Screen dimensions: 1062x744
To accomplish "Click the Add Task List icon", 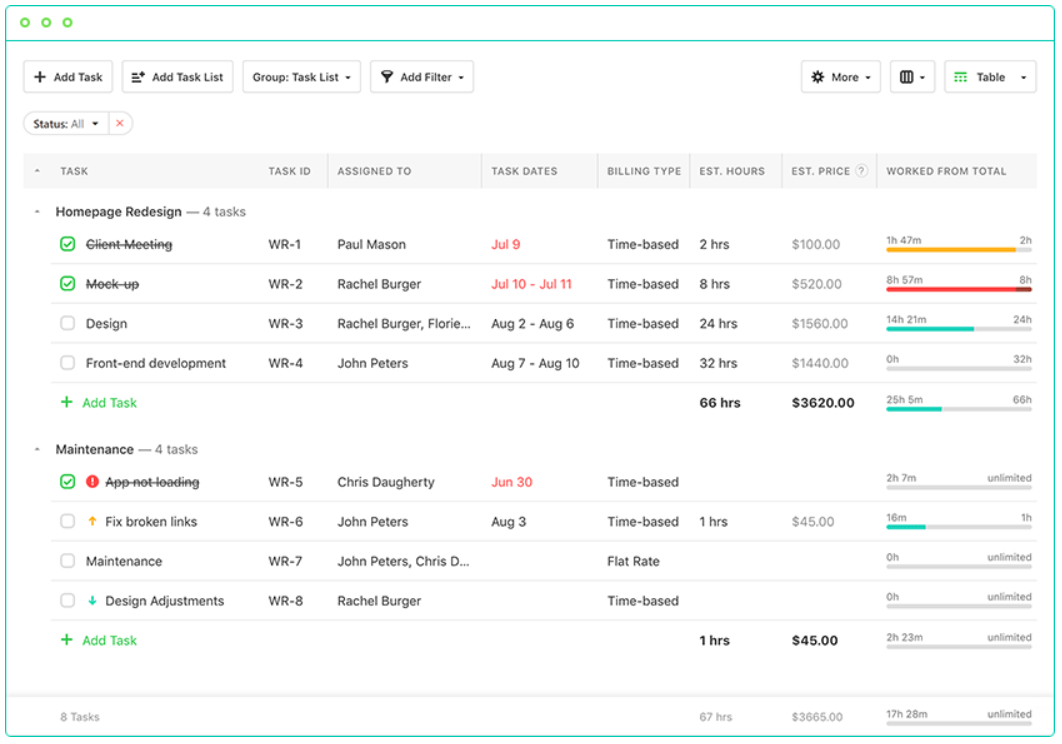I will [x=137, y=77].
